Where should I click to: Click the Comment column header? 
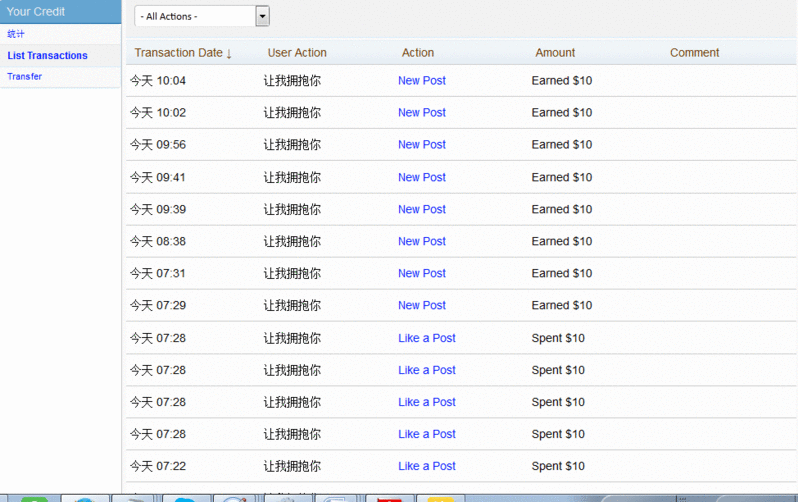(x=694, y=53)
